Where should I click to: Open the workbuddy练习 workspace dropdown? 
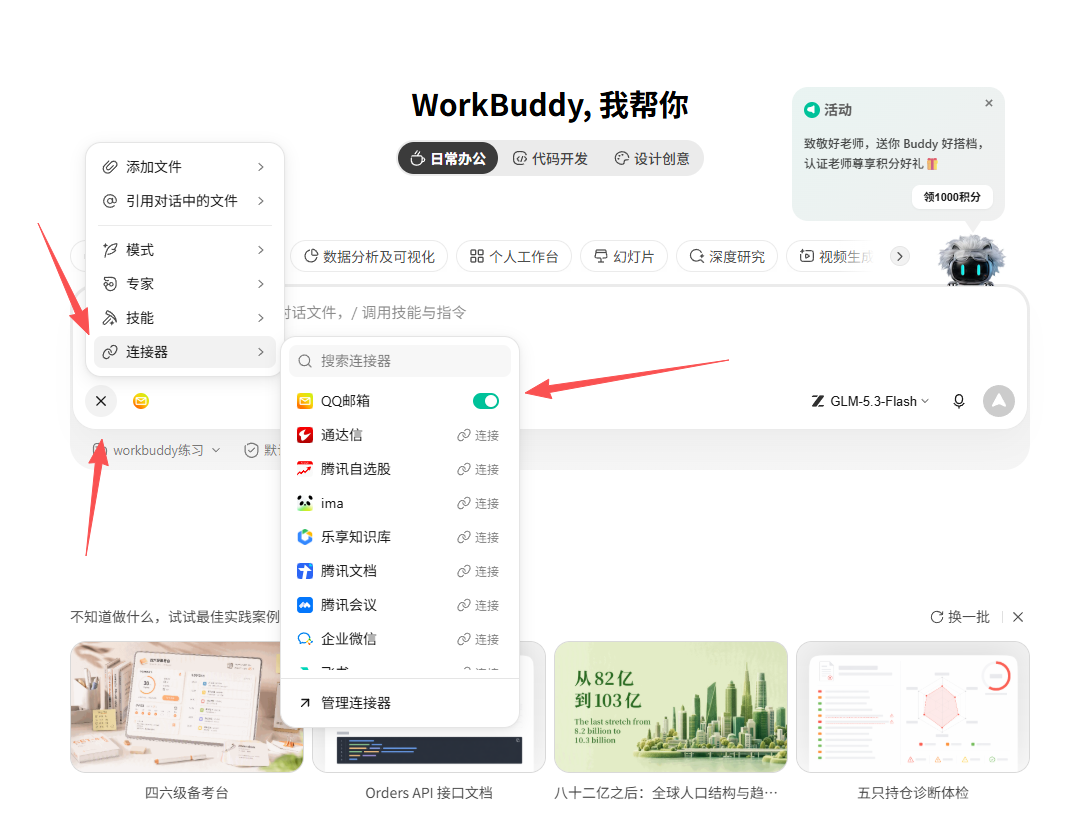(x=157, y=450)
